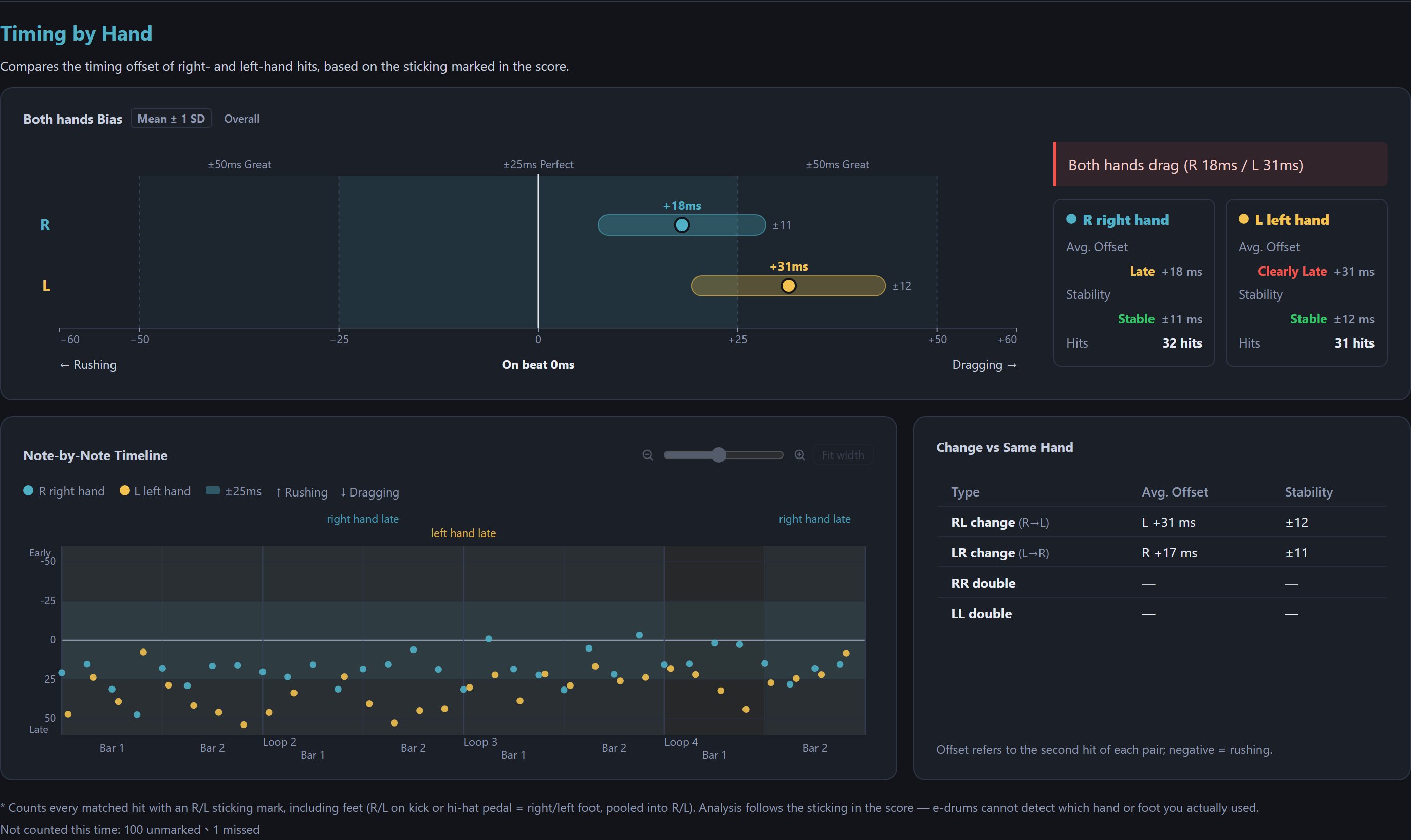
Task: Click the L mean dot at +31ms
Action: [788, 285]
